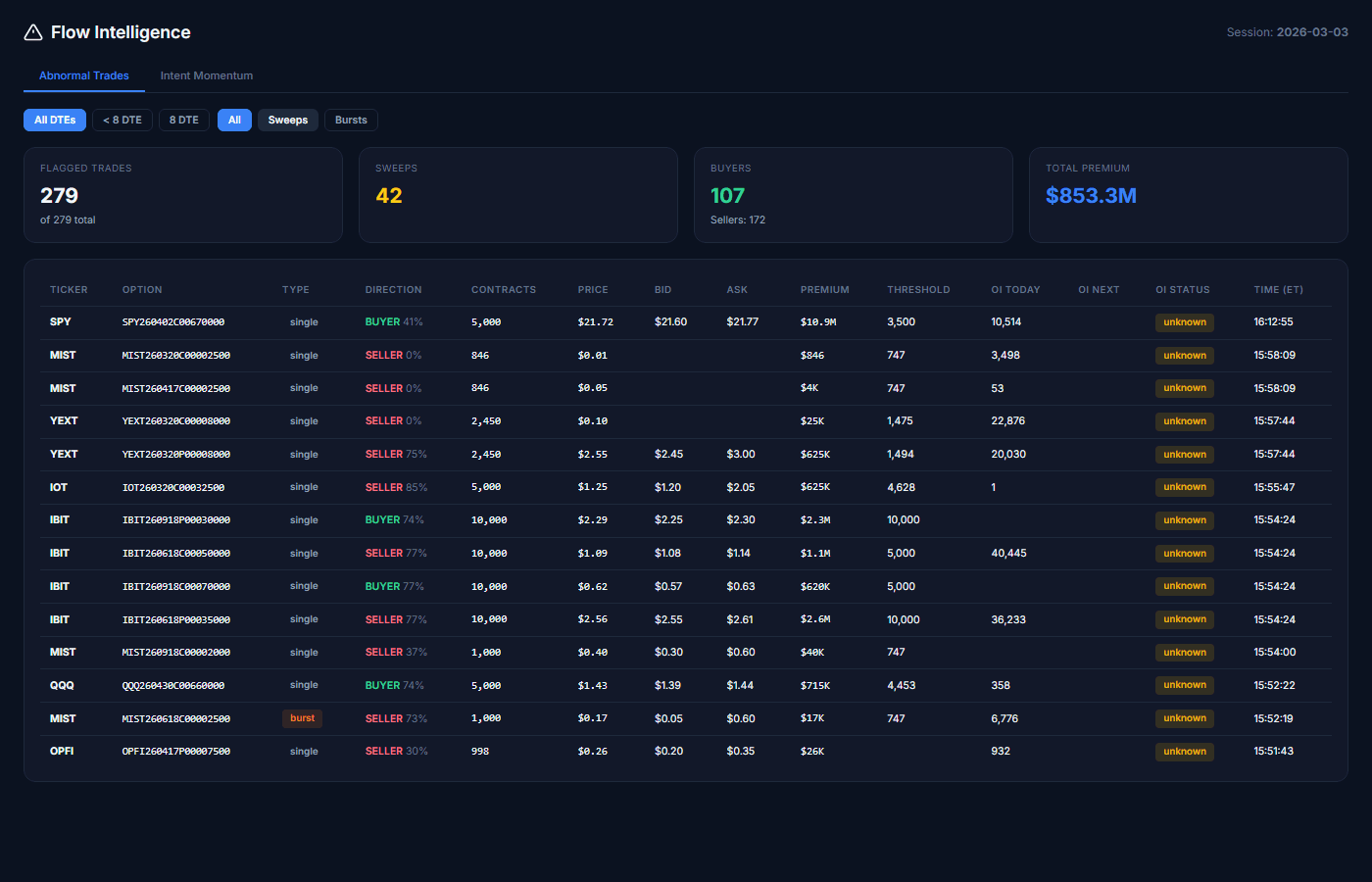The image size is (1372, 882).
Task: Select the Abnormal Trades tab
Action: coord(83,75)
